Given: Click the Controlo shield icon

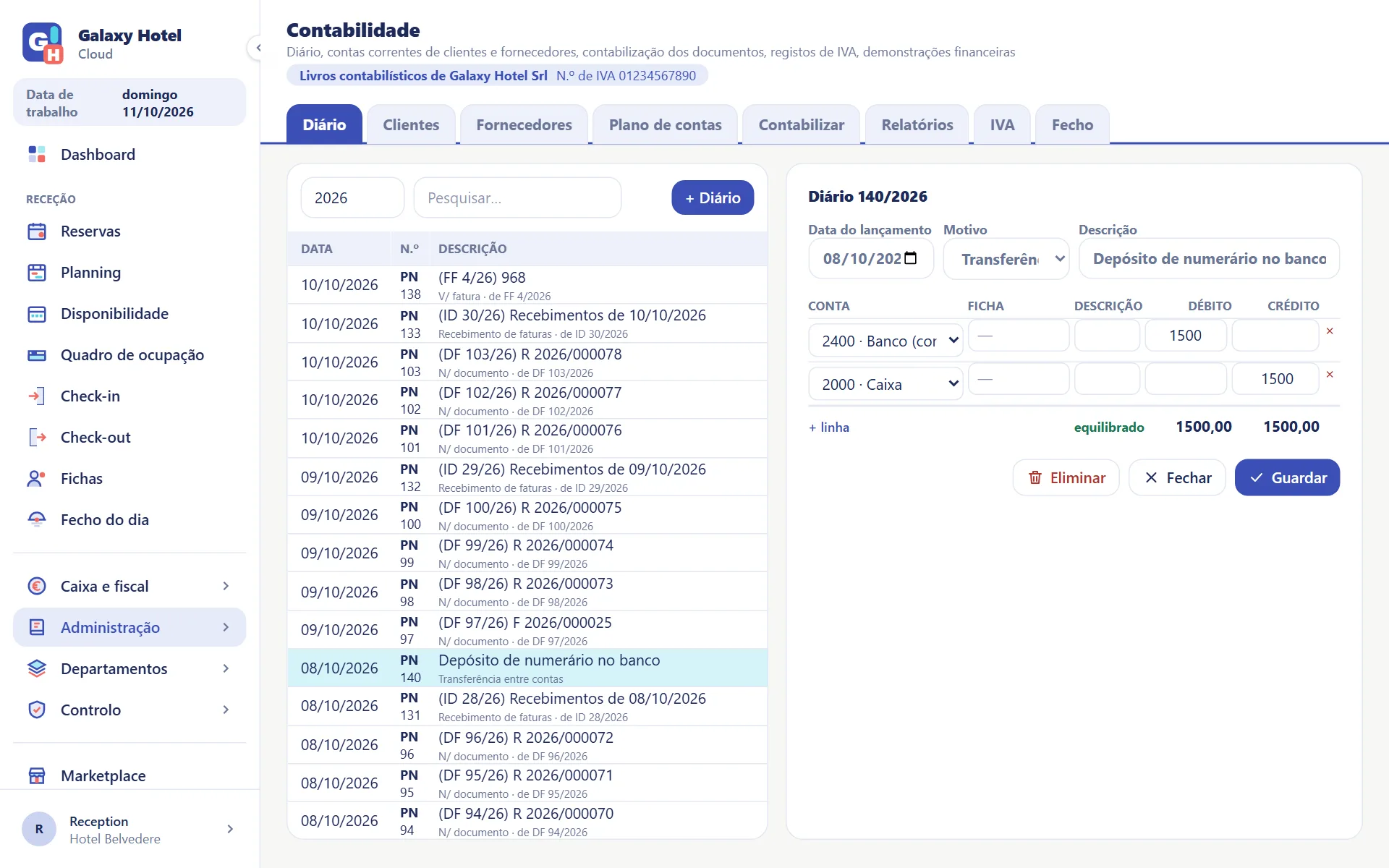Looking at the screenshot, I should click(x=37, y=710).
